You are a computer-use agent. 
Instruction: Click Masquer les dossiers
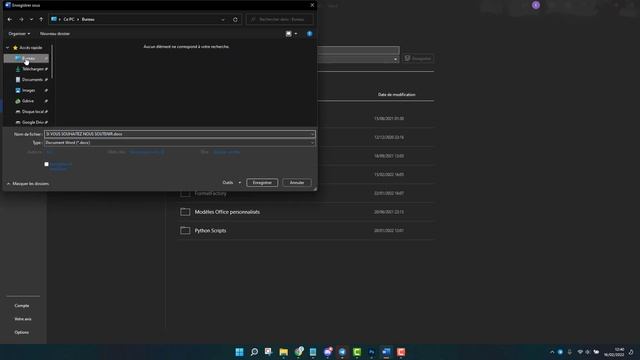[28, 184]
